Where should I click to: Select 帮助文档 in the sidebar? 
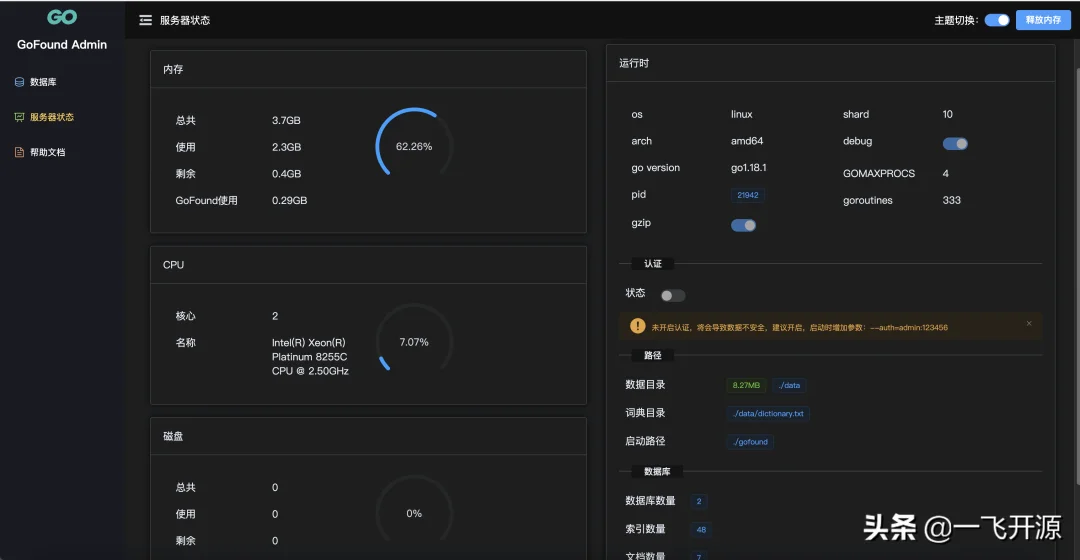(x=47, y=152)
